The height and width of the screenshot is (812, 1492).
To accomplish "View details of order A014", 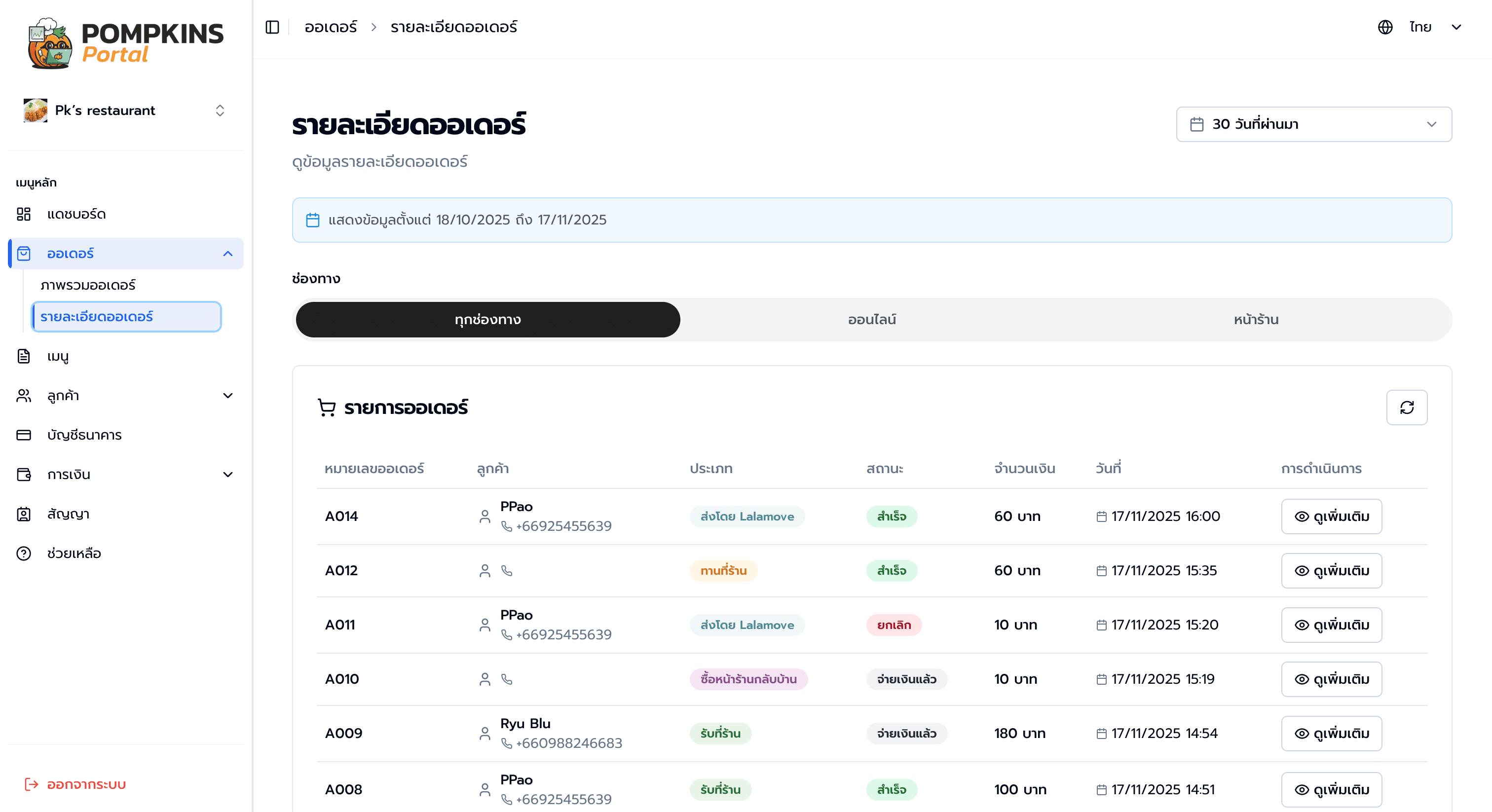I will pos(1331,516).
